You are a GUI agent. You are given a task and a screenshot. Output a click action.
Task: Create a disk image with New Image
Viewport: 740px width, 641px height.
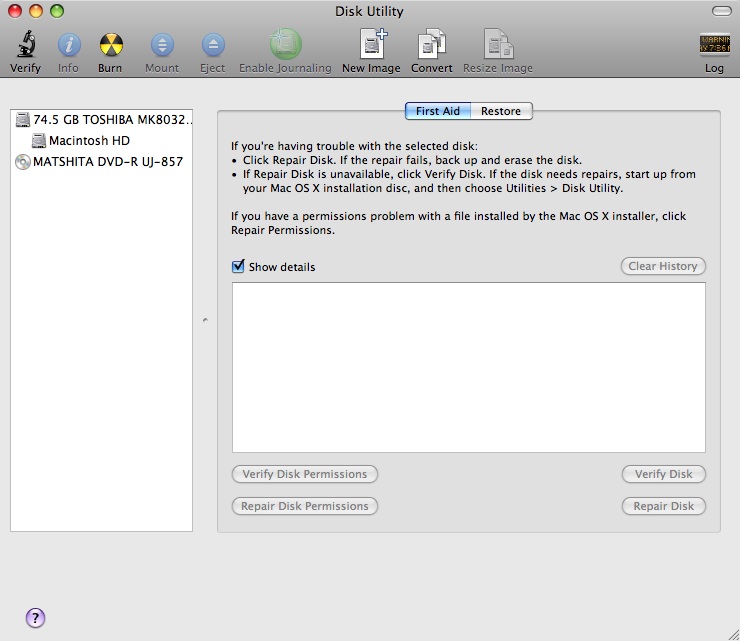pyautogui.click(x=372, y=43)
